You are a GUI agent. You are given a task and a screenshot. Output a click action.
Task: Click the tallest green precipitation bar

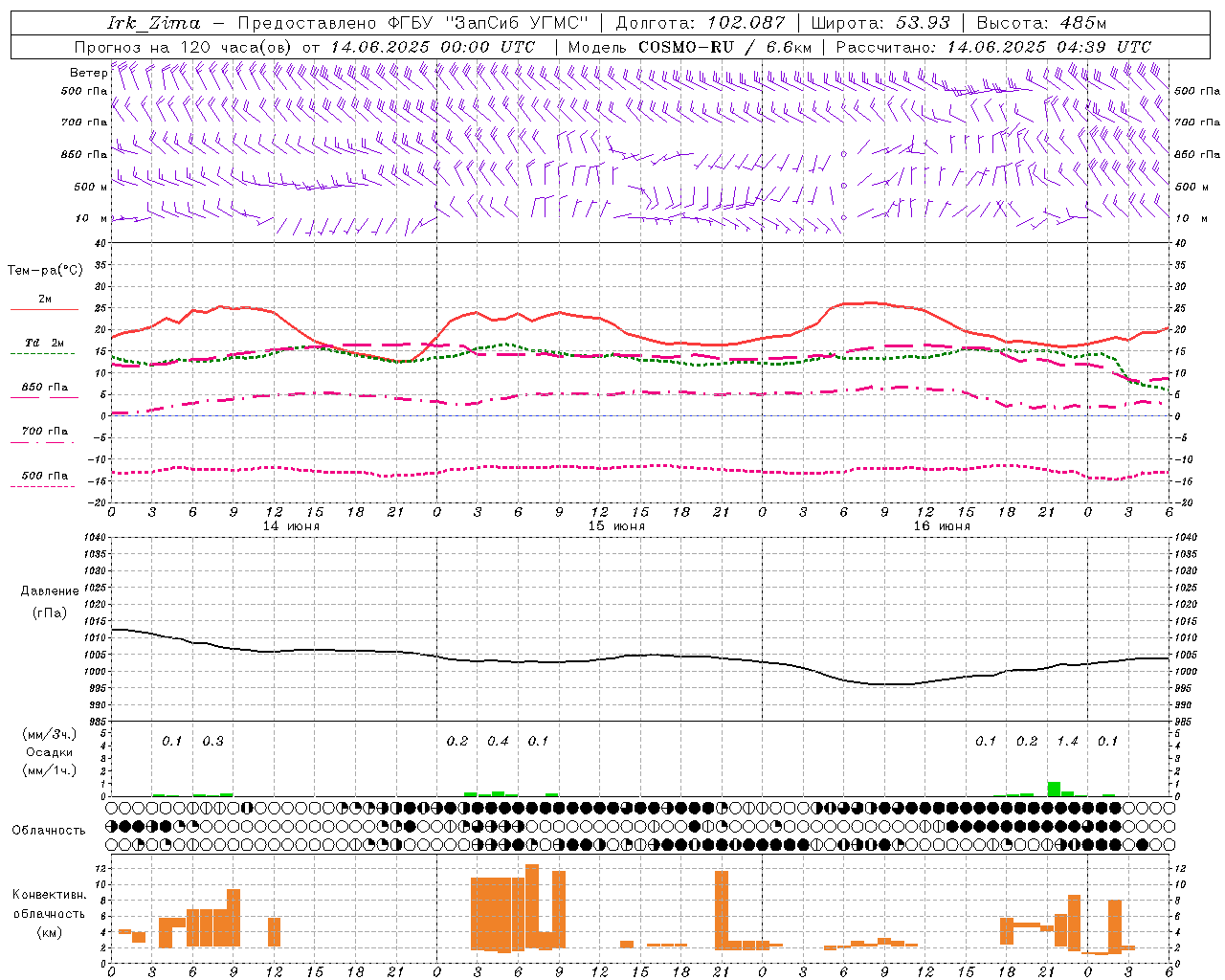(1054, 790)
